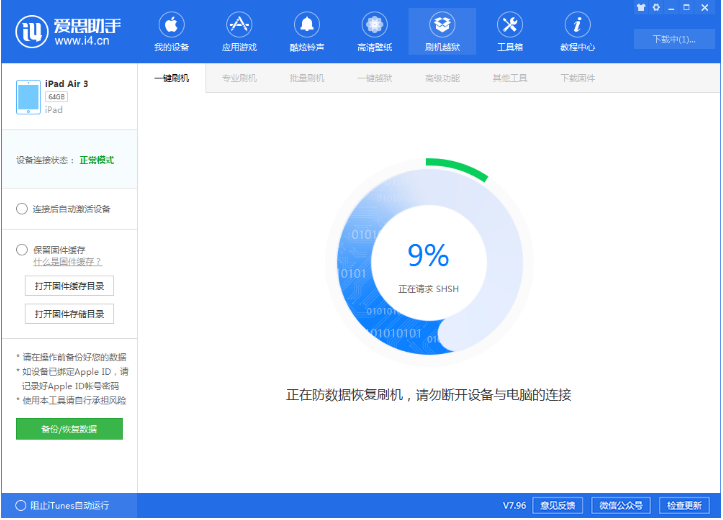Image resolution: width=723 pixels, height=520 pixels.
Task: Open 教程中心 tutorial center icon
Action: tap(577, 32)
